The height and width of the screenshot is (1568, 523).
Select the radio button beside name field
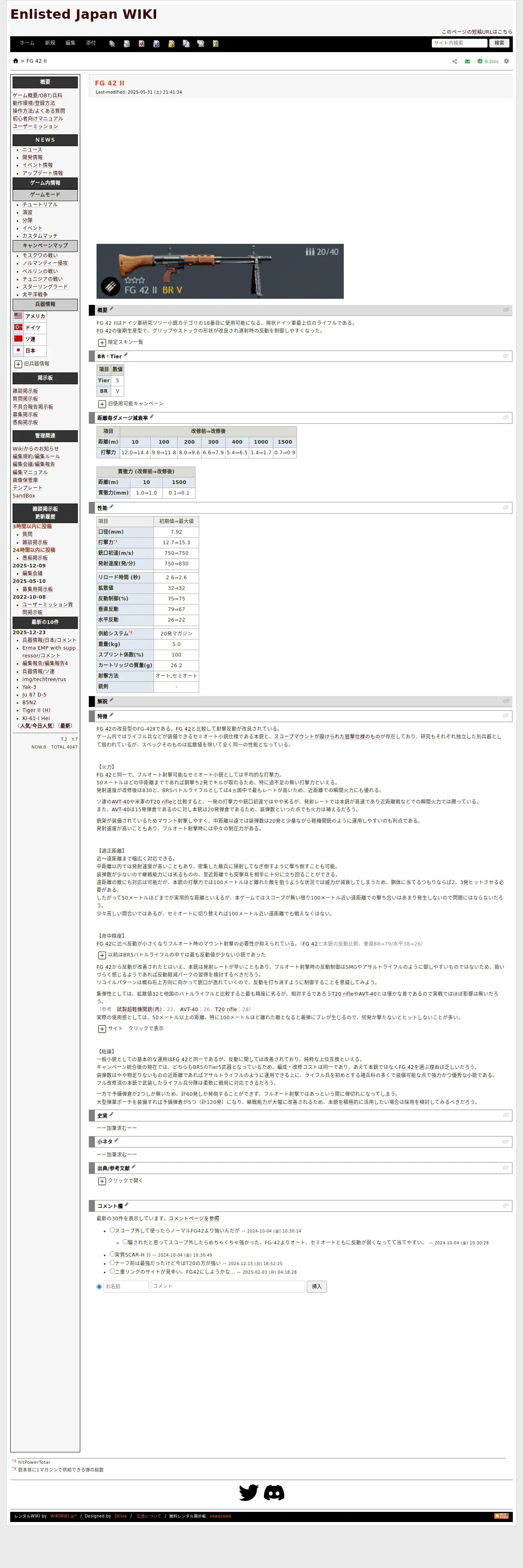tap(99, 1287)
